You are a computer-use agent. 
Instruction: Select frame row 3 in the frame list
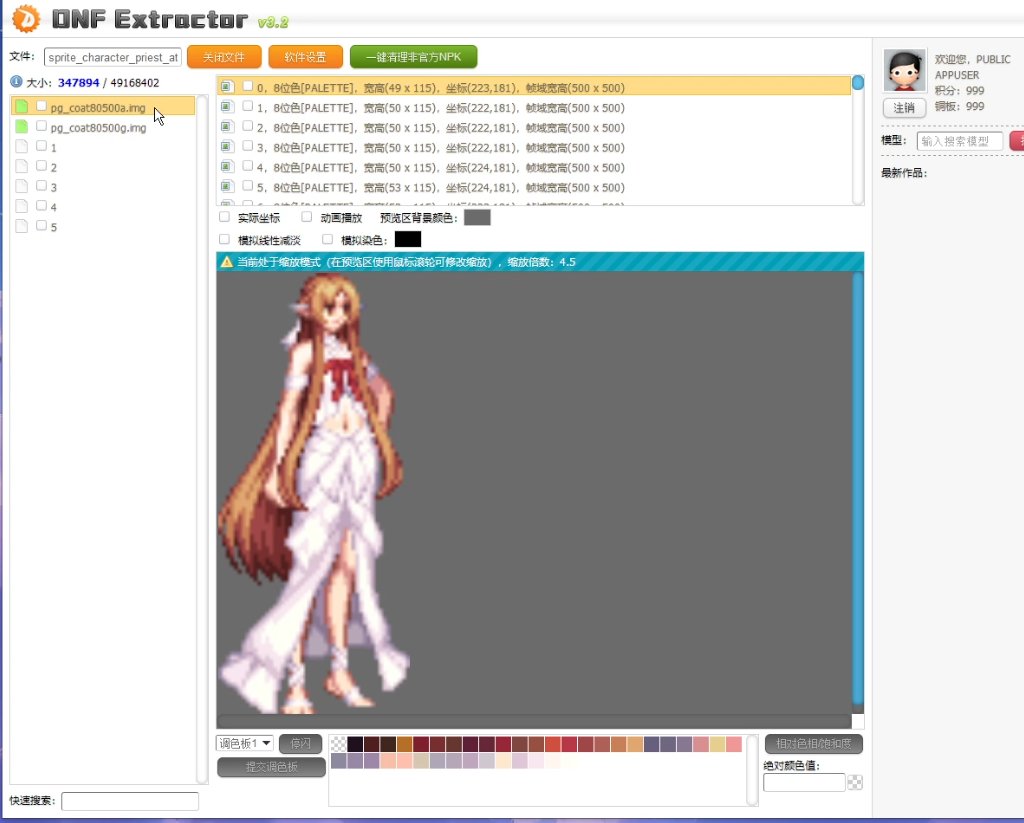click(x=534, y=148)
